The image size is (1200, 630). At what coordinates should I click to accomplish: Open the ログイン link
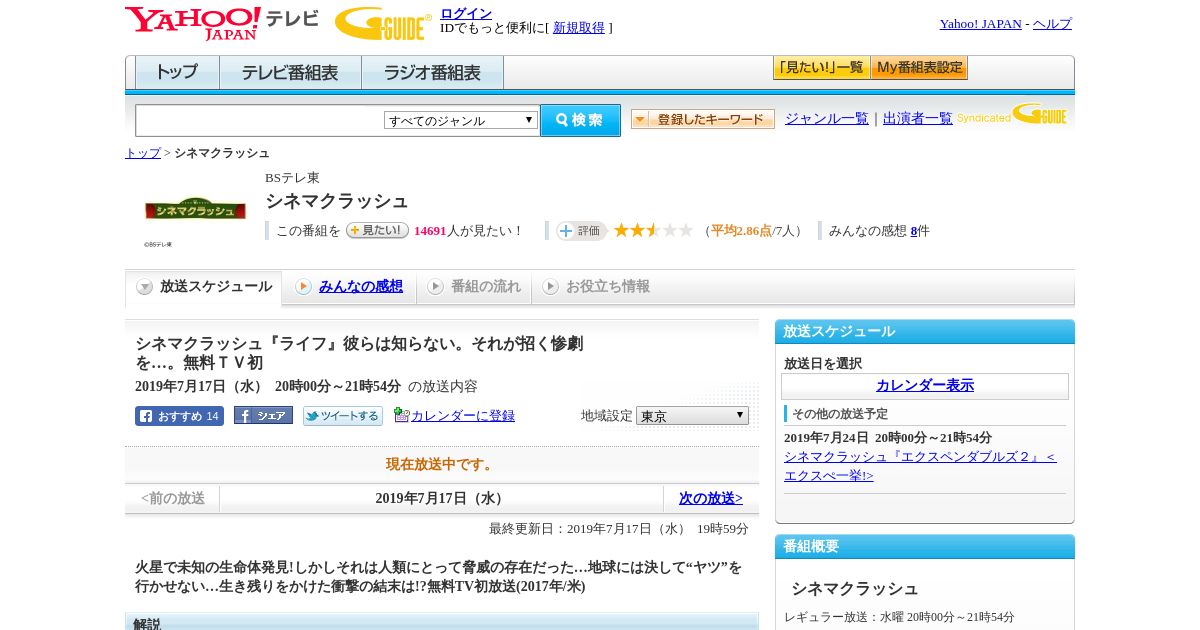pos(466,13)
